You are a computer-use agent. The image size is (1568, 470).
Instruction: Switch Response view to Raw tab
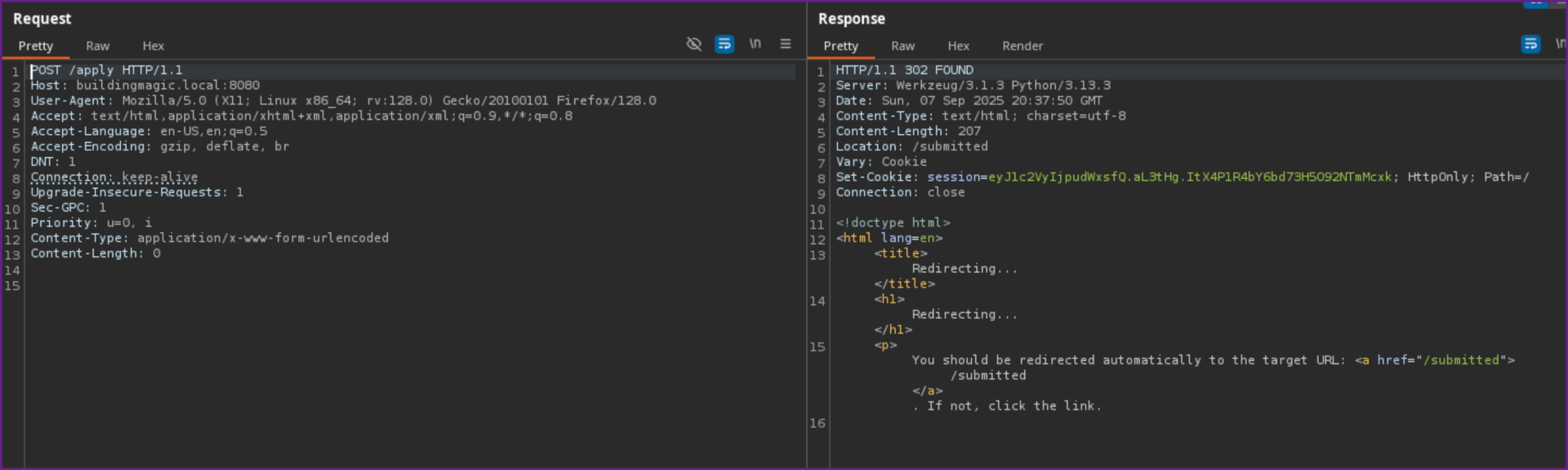click(902, 47)
